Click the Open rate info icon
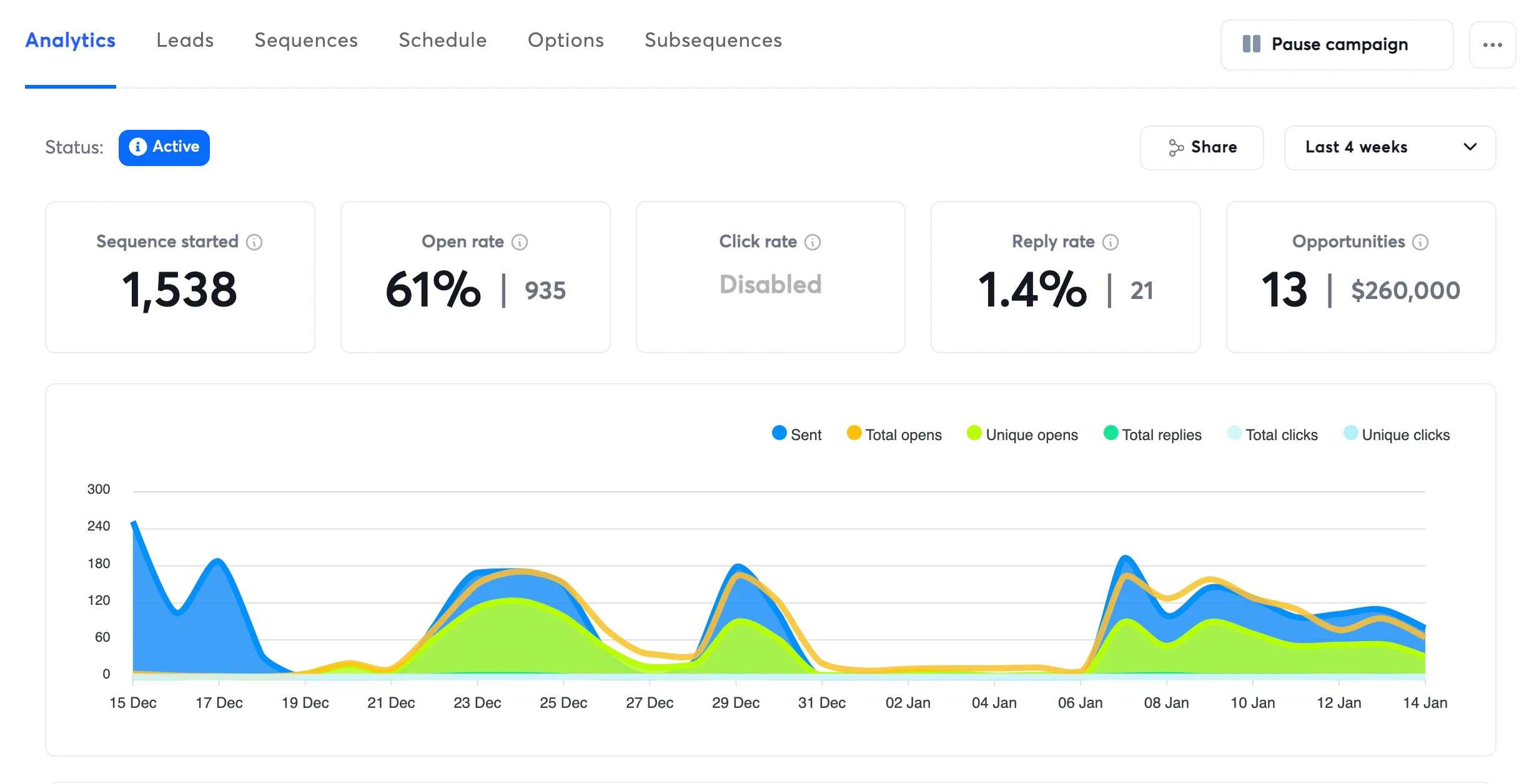This screenshot has height=784, width=1519. point(520,242)
